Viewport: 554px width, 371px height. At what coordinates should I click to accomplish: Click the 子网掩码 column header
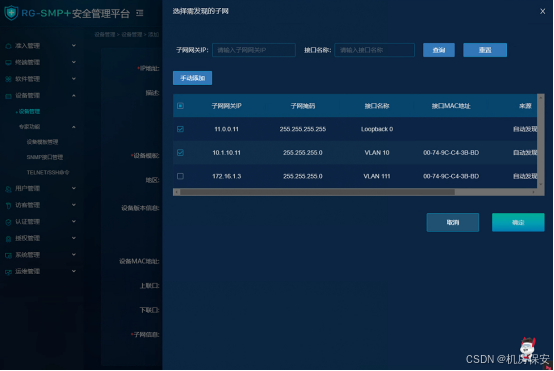[303, 106]
